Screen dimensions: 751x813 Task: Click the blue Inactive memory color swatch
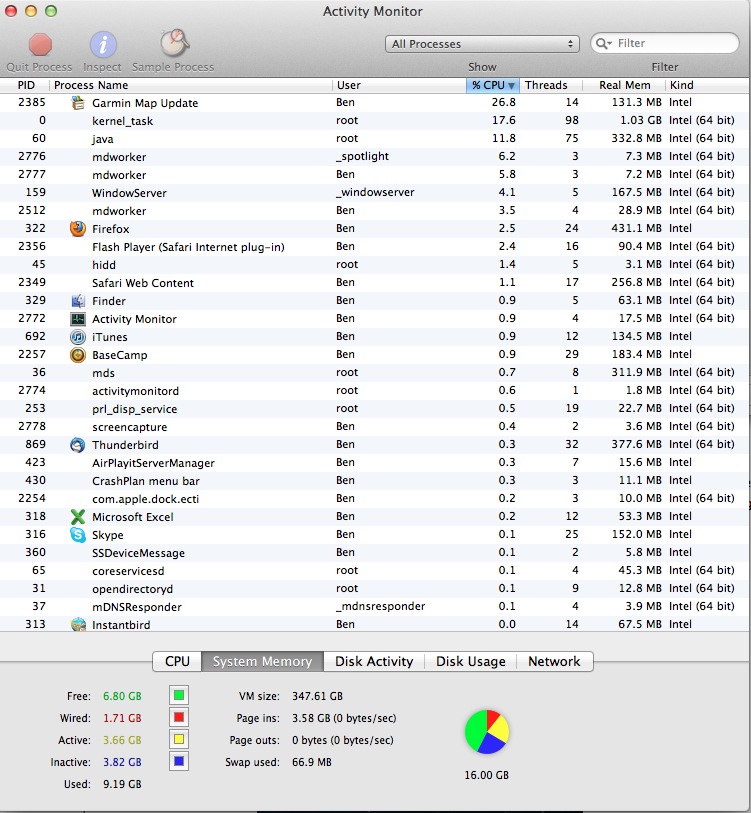(x=179, y=762)
